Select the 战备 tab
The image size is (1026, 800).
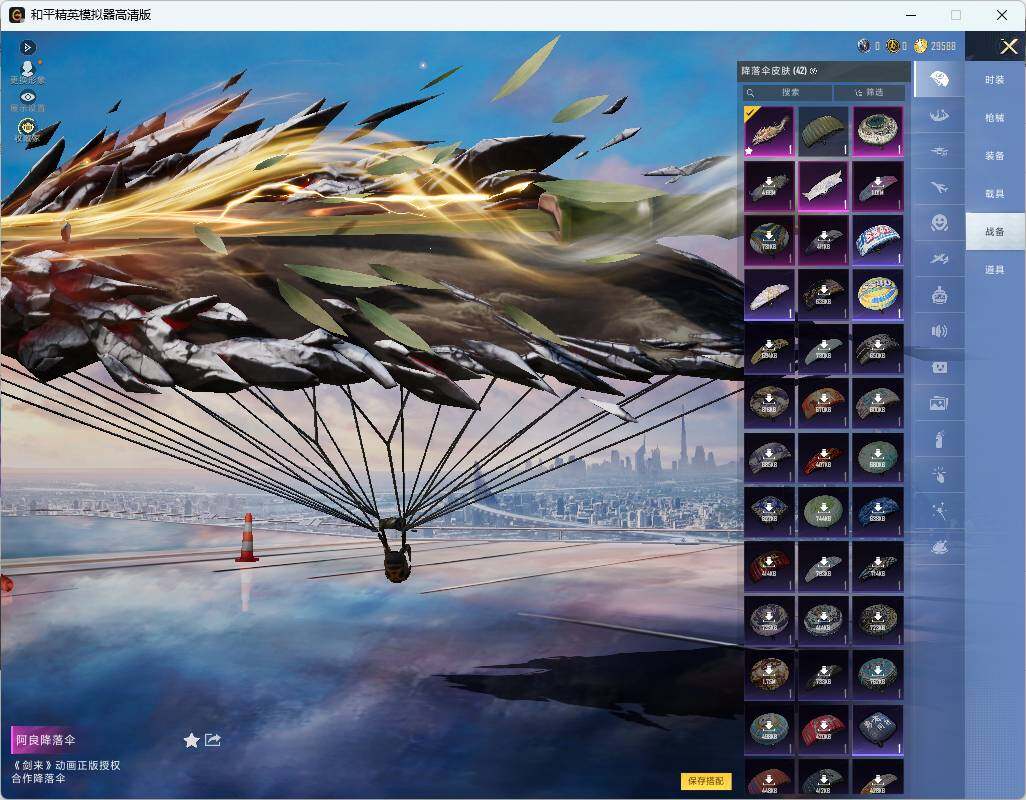(995, 232)
